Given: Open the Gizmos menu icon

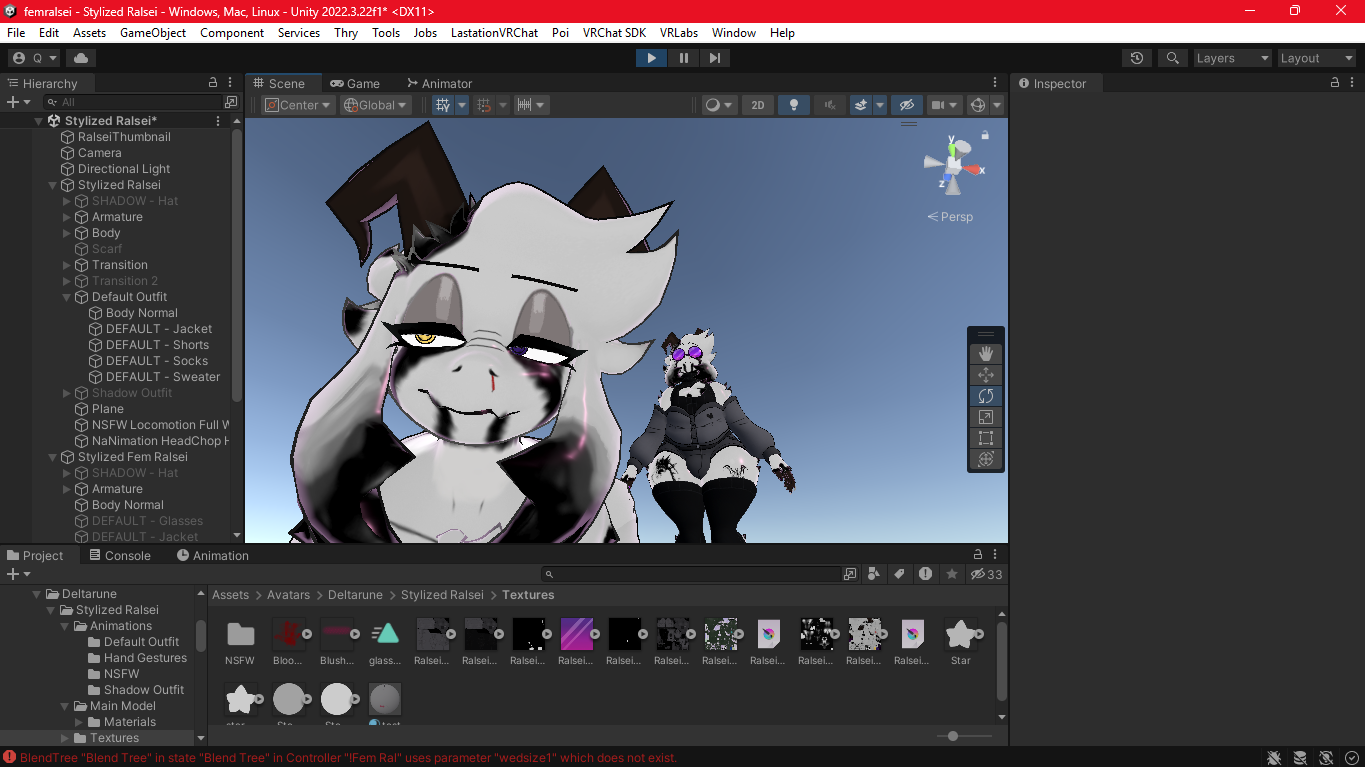Looking at the screenshot, I should click(979, 105).
